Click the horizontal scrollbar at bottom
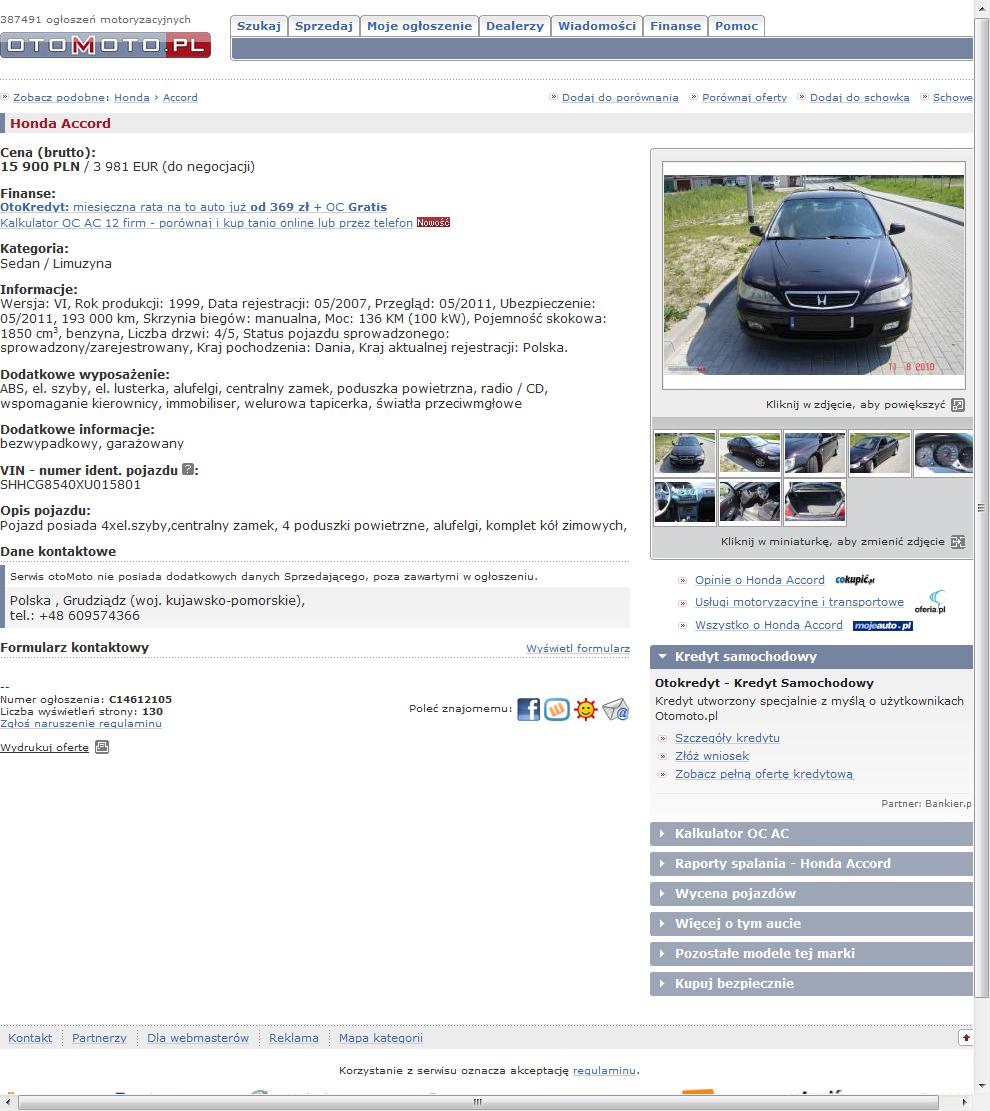This screenshot has width=990, height=1111. [x=478, y=1102]
